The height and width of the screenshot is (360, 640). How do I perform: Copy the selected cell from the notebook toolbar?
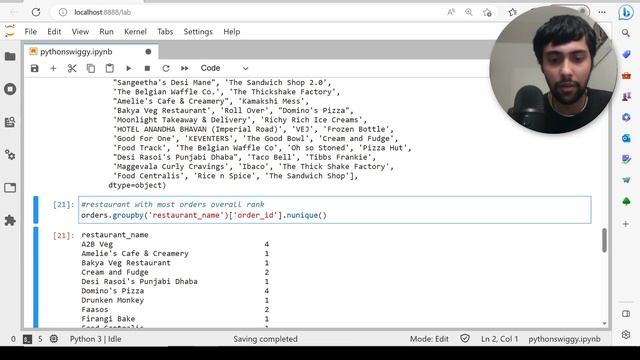click(x=91, y=69)
